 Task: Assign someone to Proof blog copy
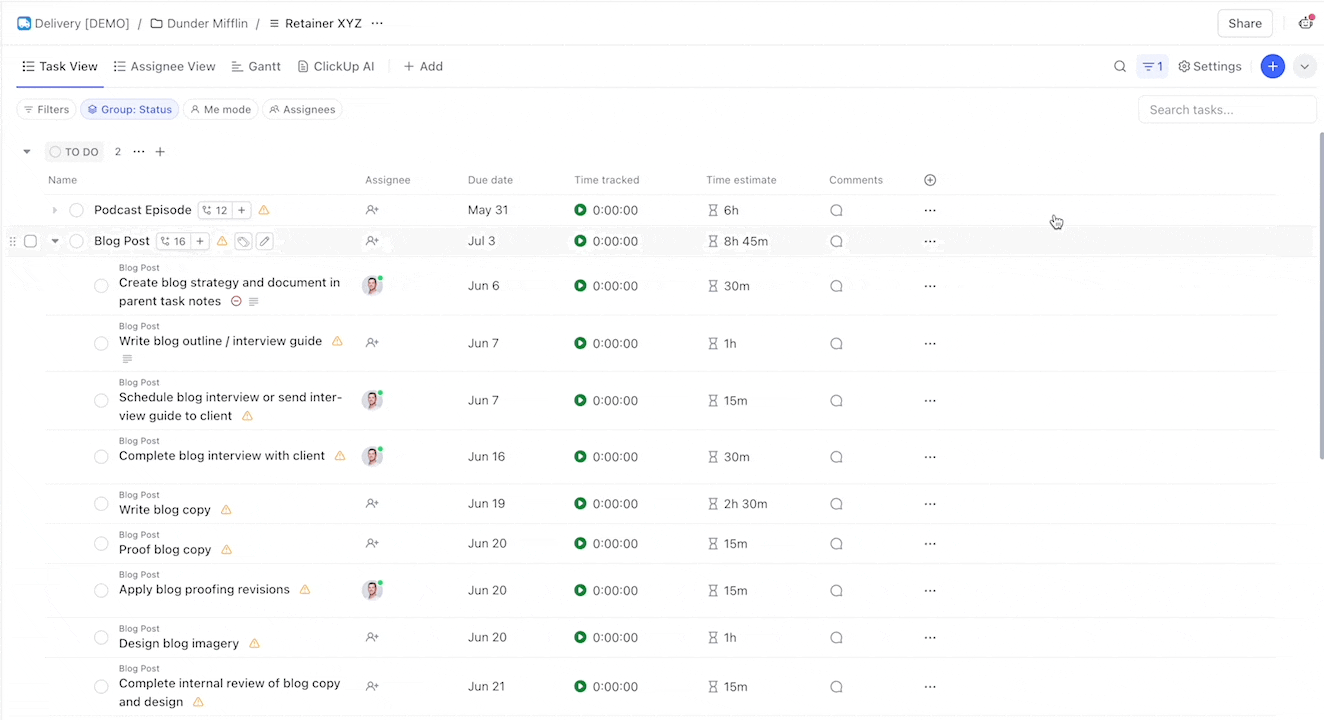372,544
